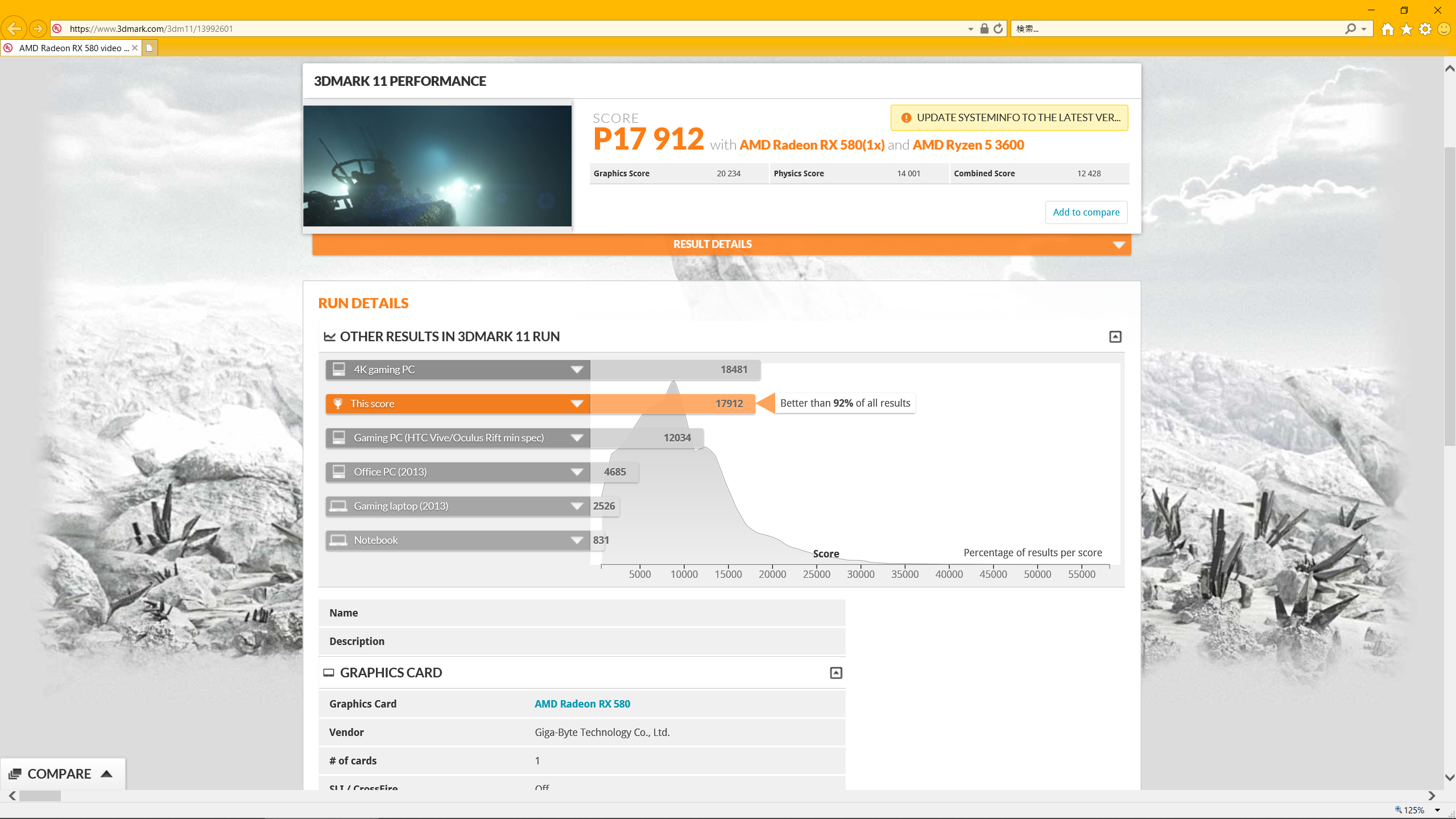Click Update SystemInfo warning button

(1009, 118)
